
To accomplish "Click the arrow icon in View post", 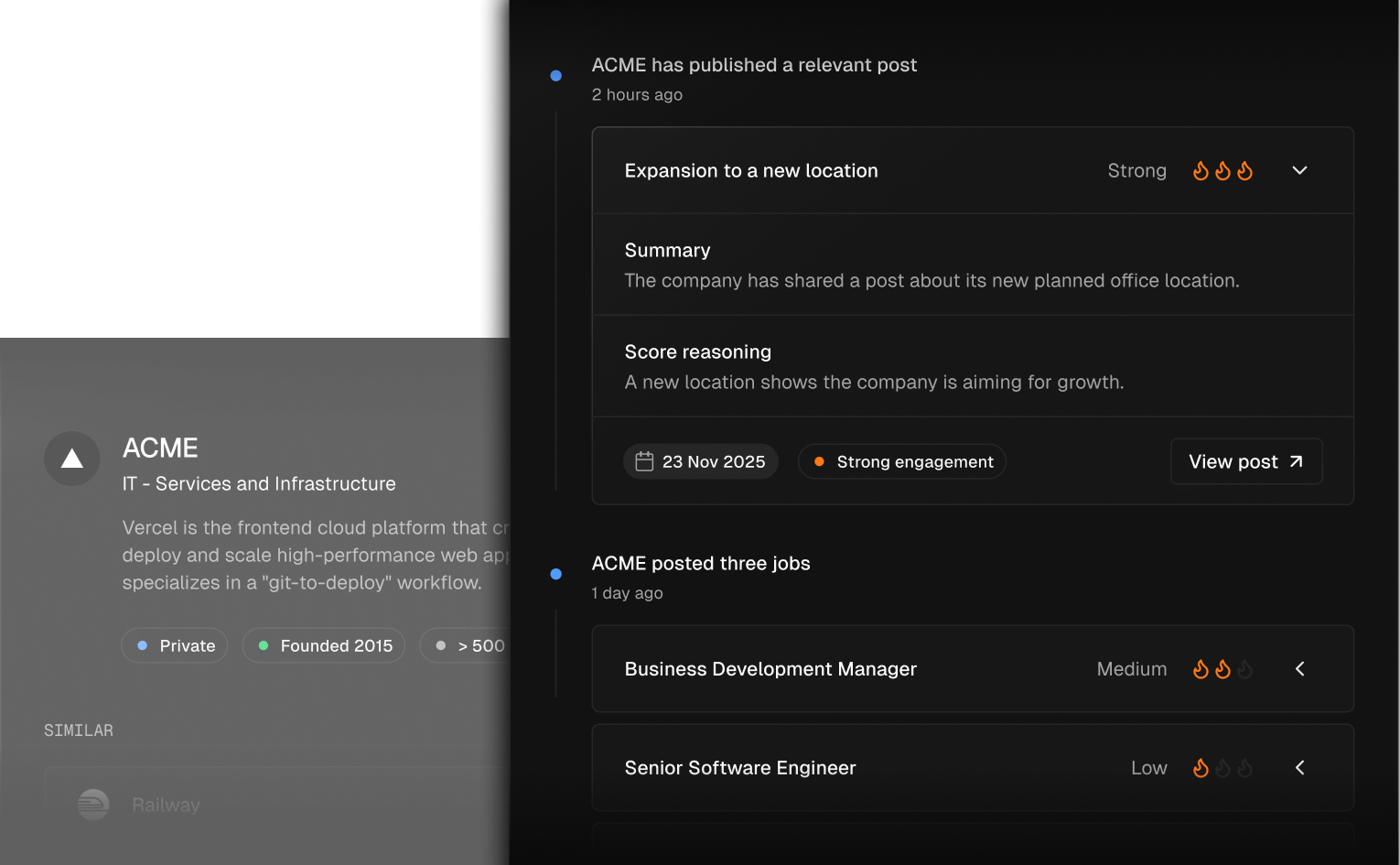I will click(1296, 461).
